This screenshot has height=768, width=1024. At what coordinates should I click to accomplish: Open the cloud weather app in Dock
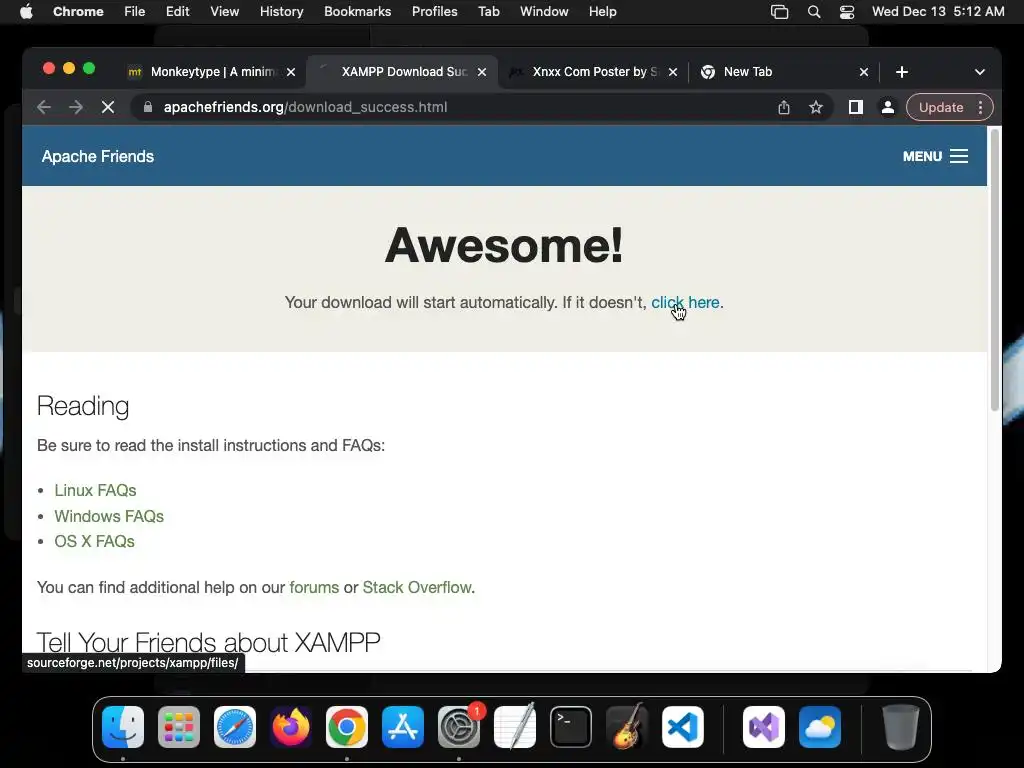point(820,727)
